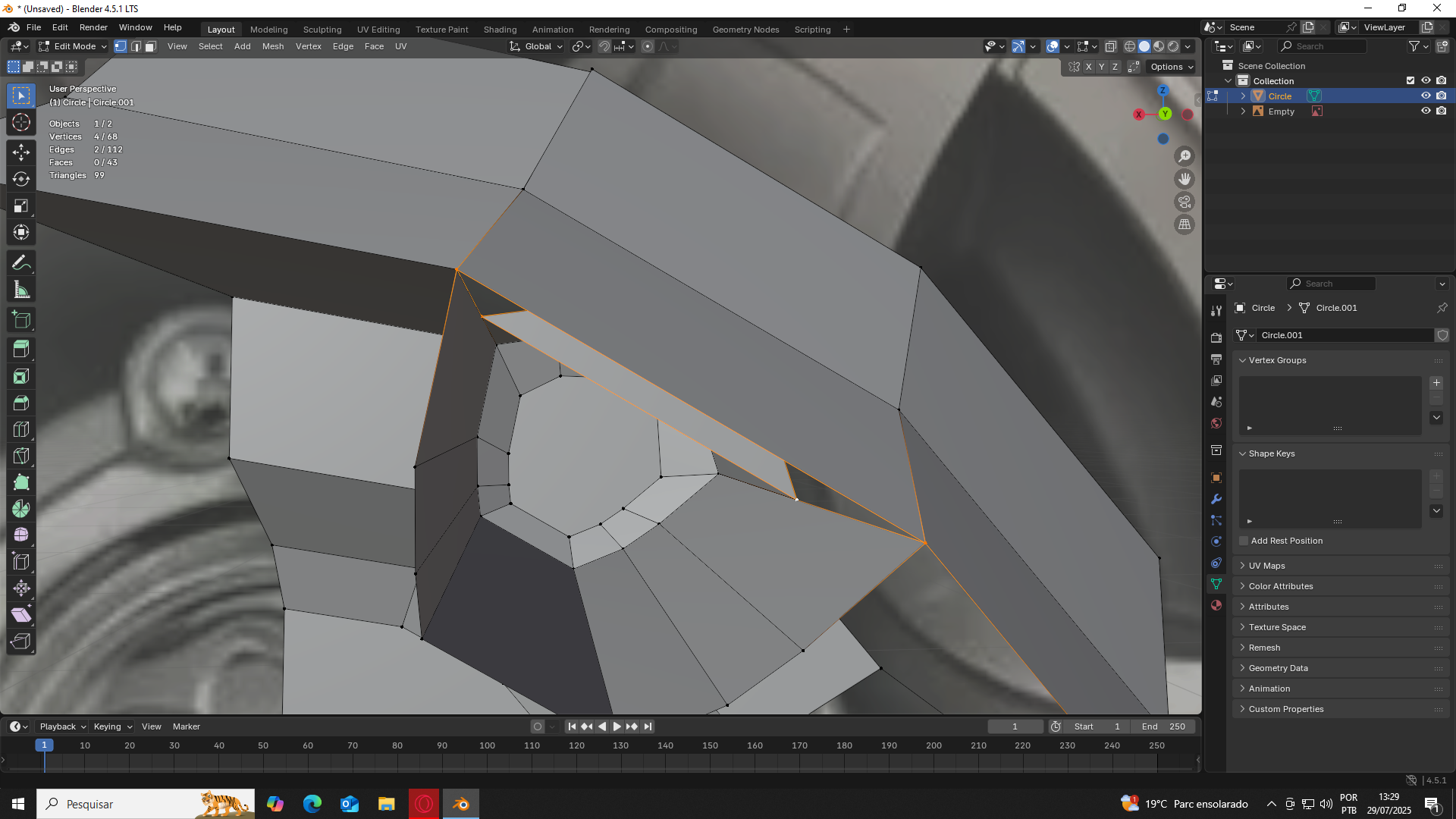This screenshot has height=819, width=1456.
Task: Activate the Loop Cut tool
Action: [21, 429]
